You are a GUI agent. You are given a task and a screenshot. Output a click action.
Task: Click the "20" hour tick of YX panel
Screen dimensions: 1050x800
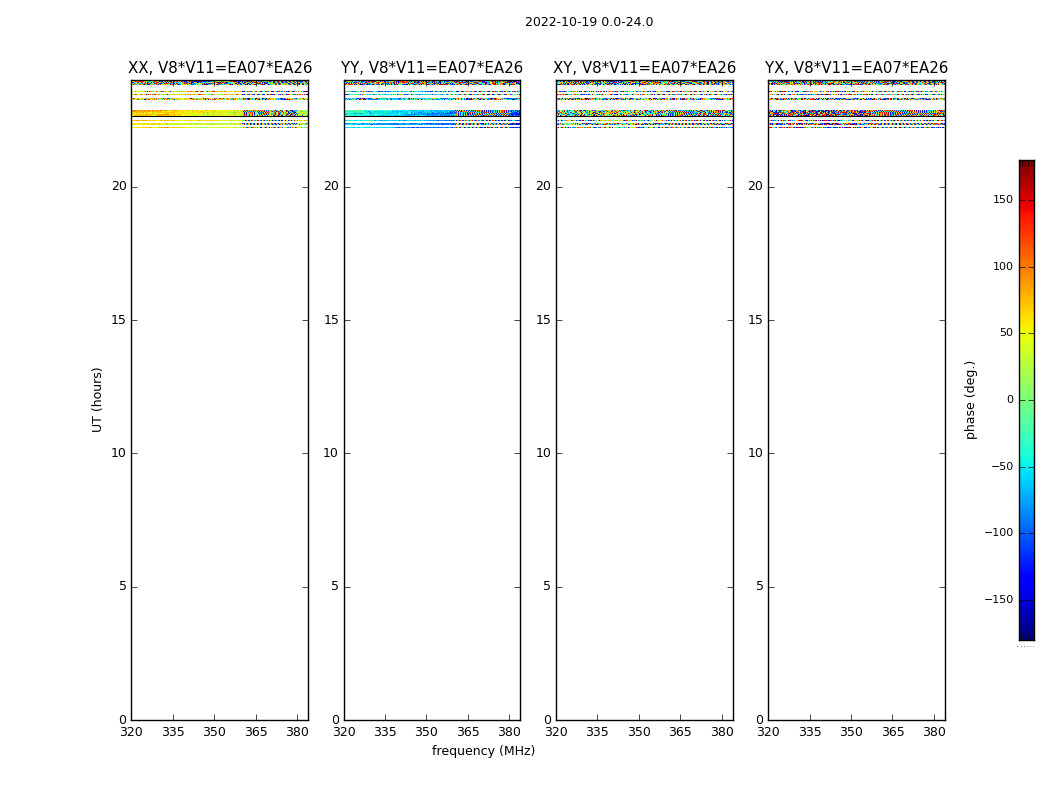tap(756, 186)
